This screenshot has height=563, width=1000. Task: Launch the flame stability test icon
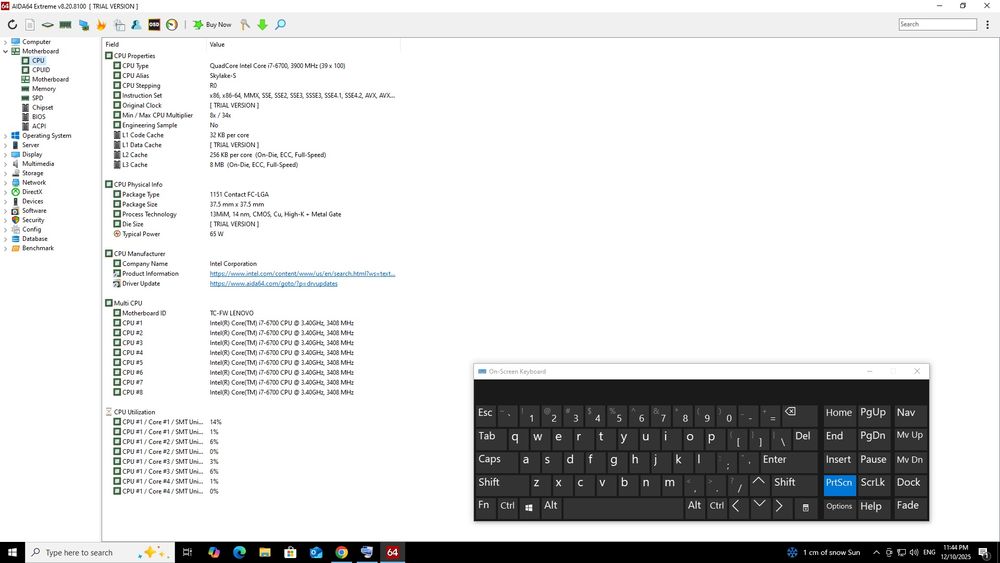[x=101, y=25]
